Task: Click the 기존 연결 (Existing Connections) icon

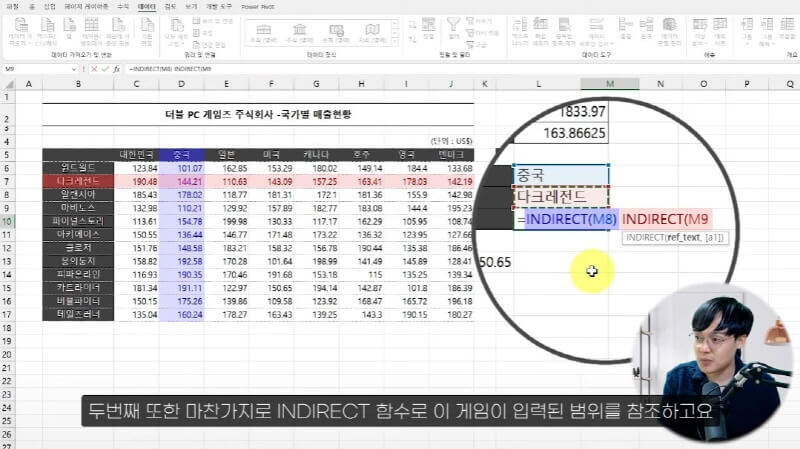Action: point(147,33)
